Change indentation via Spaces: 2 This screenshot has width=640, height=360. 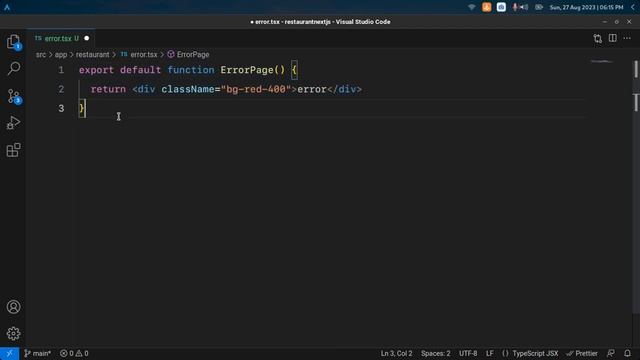coord(436,353)
